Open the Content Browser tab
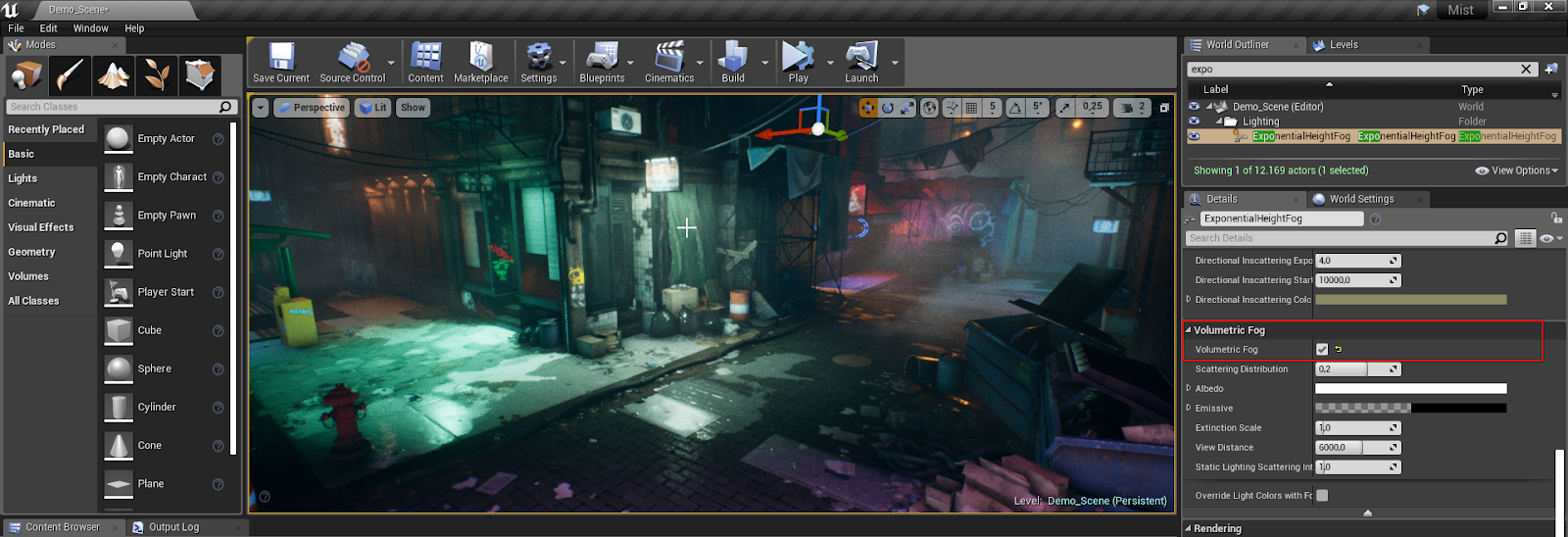This screenshot has width=1568, height=537. click(x=63, y=527)
